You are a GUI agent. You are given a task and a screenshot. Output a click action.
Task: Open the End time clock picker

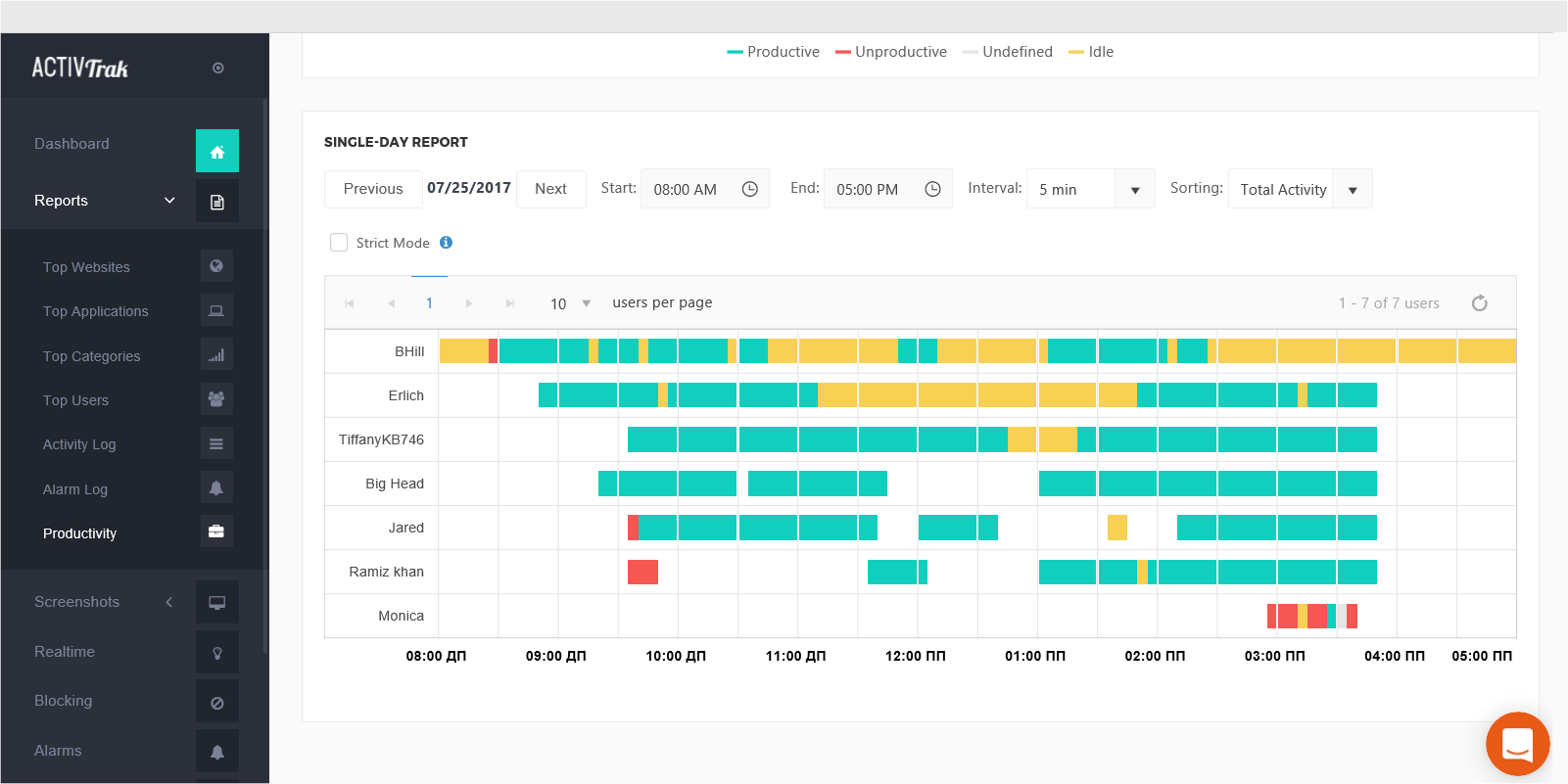coord(933,189)
